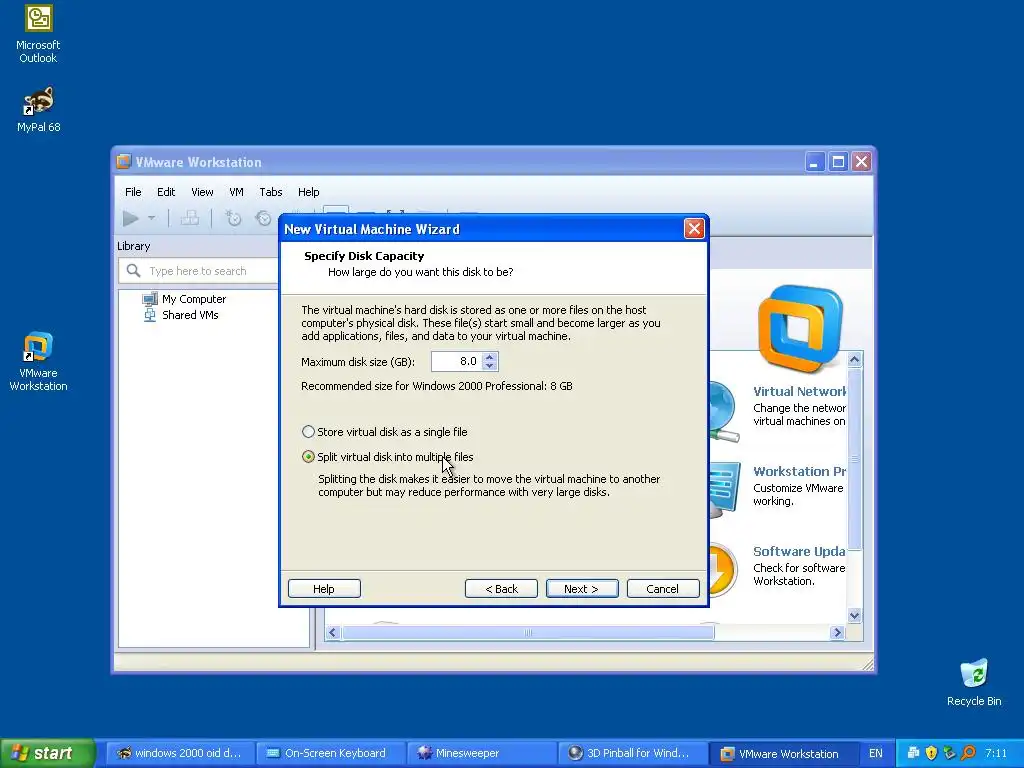
Task: Click the EN language indicator
Action: [x=876, y=753]
